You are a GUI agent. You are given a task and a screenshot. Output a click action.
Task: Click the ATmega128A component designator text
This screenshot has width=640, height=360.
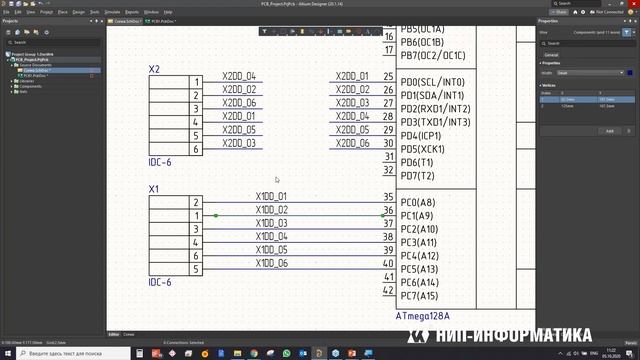point(422,316)
